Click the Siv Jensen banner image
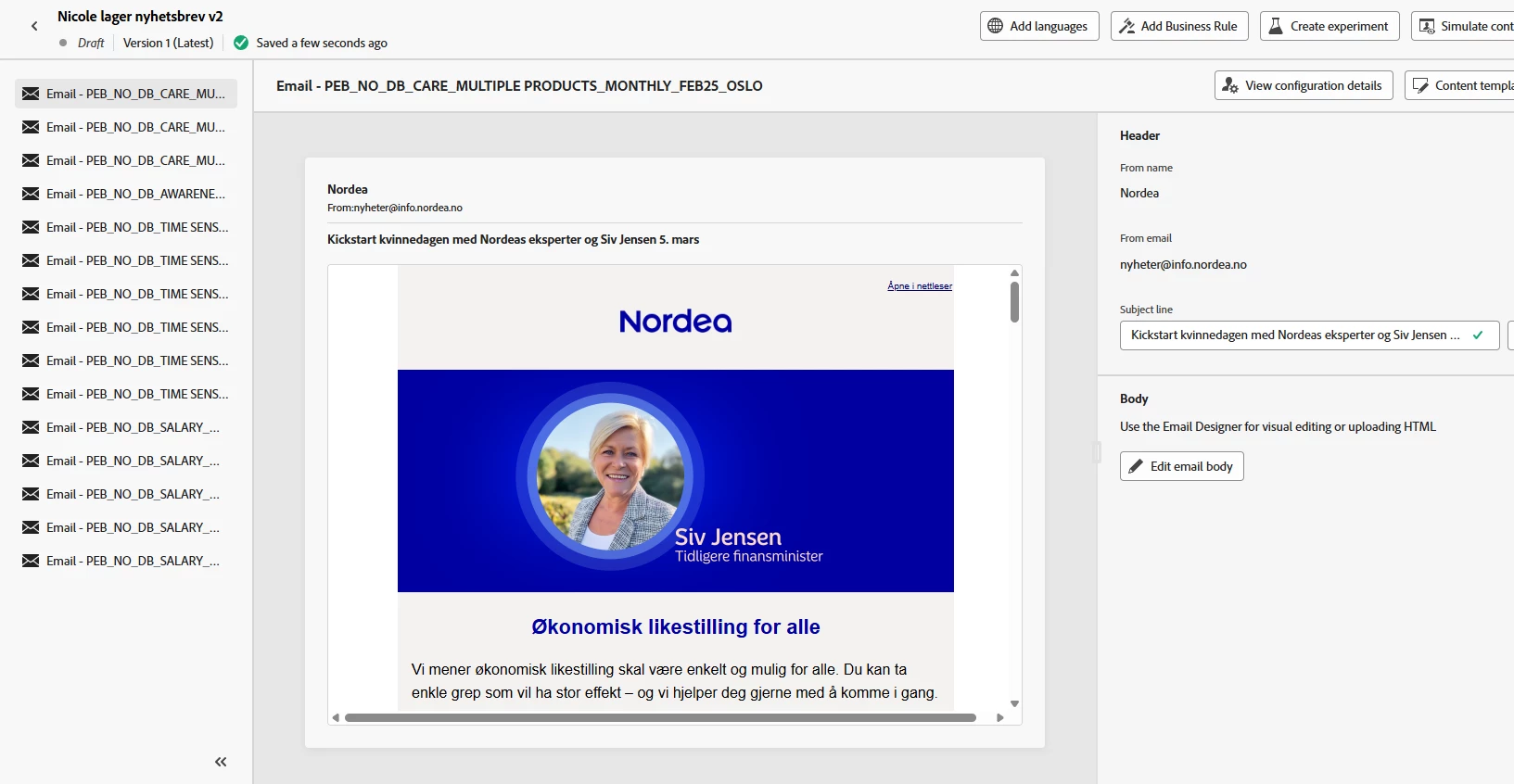The width and height of the screenshot is (1514, 784). tap(676, 481)
